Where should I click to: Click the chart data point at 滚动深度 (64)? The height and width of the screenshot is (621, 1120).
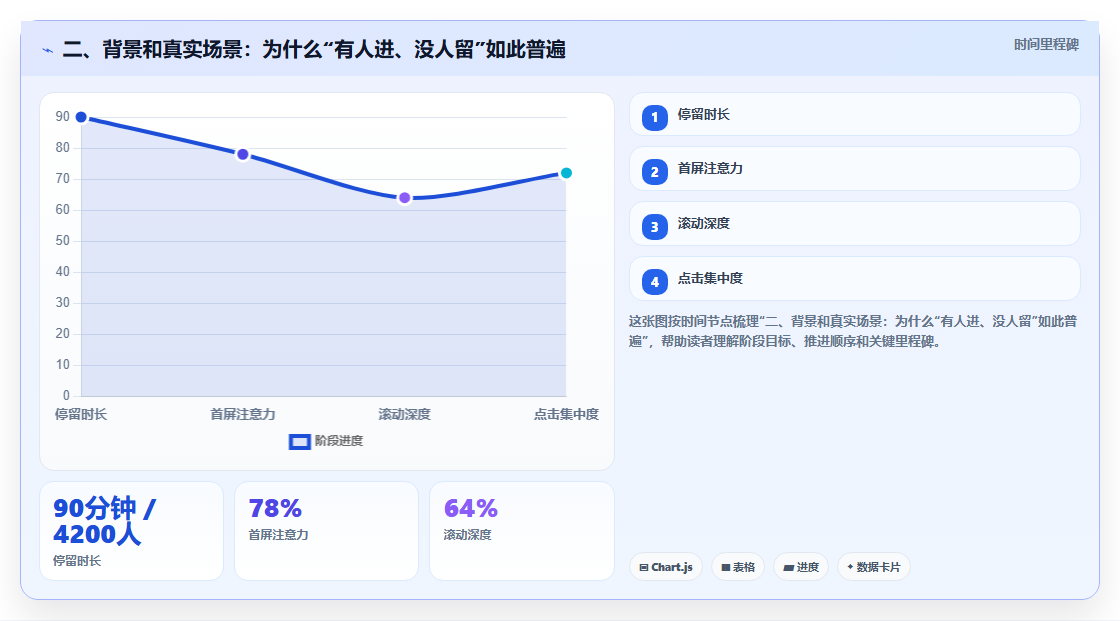click(x=405, y=198)
